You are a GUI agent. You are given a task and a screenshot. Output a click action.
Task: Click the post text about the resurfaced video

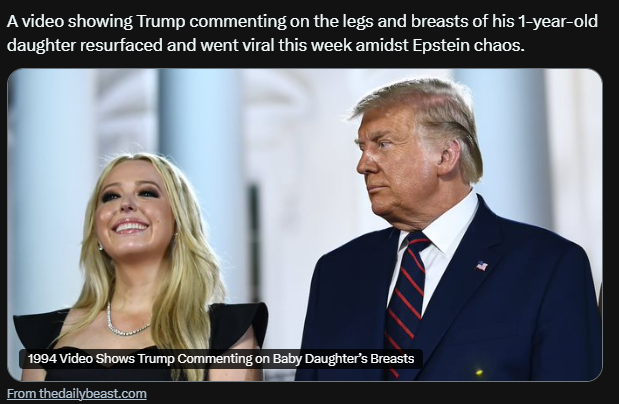point(302,33)
